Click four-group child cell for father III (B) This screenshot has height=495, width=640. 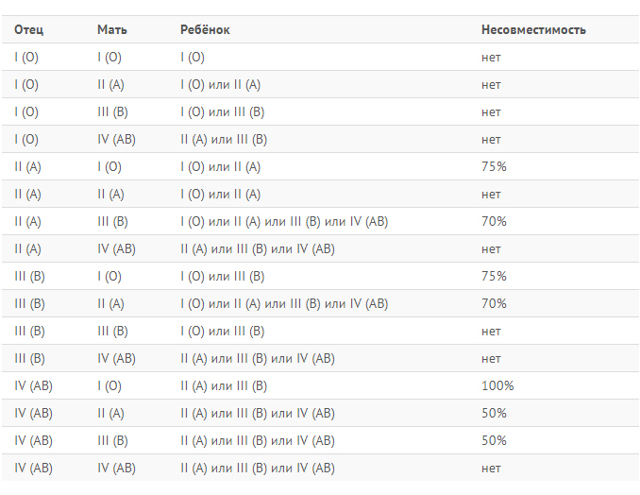tap(284, 304)
